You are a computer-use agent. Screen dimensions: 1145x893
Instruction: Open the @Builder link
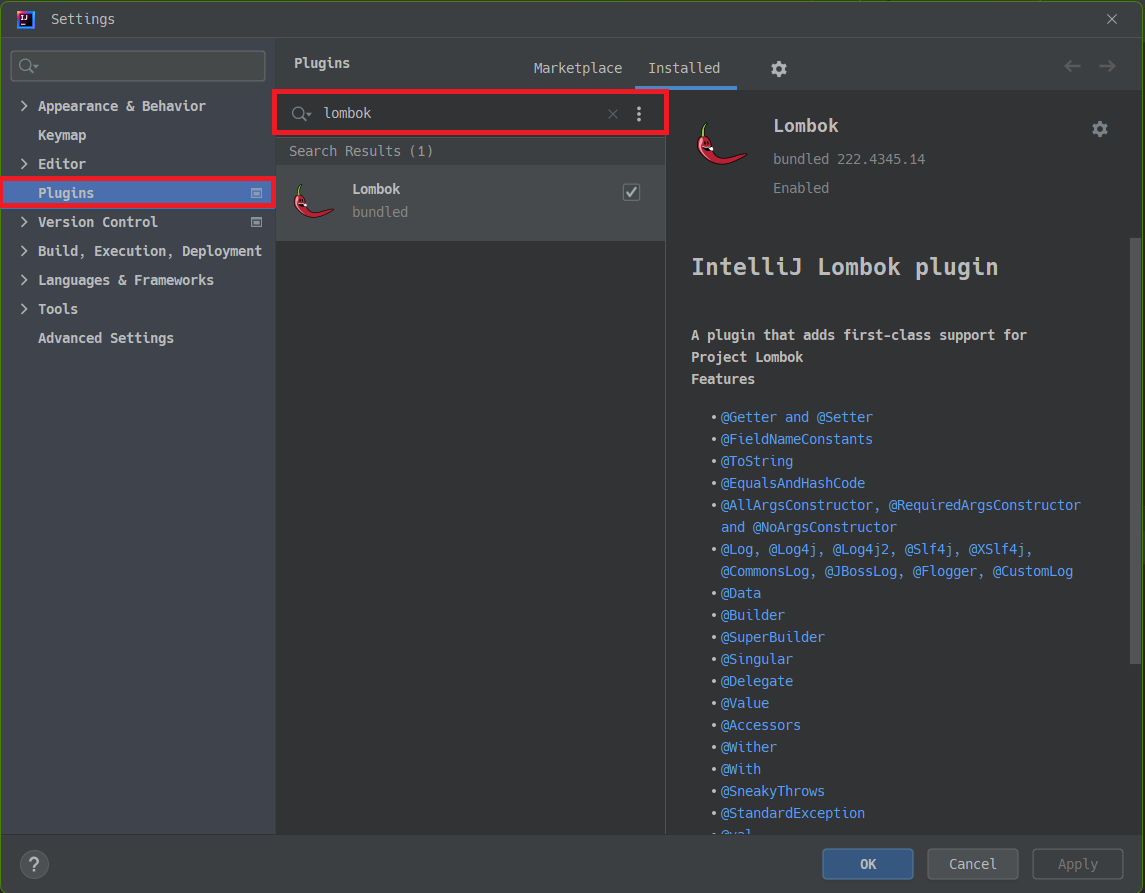pos(753,615)
